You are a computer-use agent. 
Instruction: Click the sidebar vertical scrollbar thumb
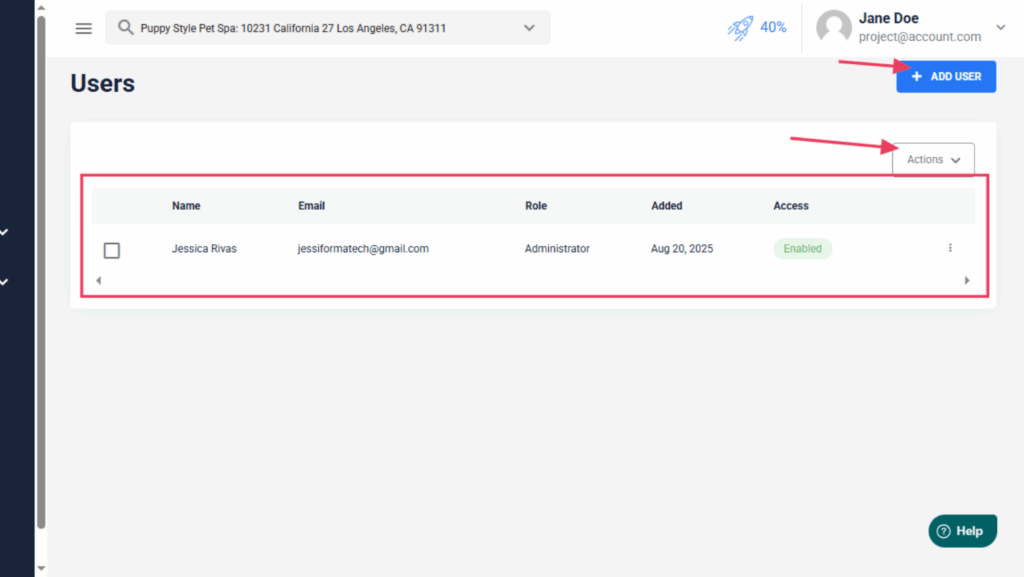coord(41,270)
